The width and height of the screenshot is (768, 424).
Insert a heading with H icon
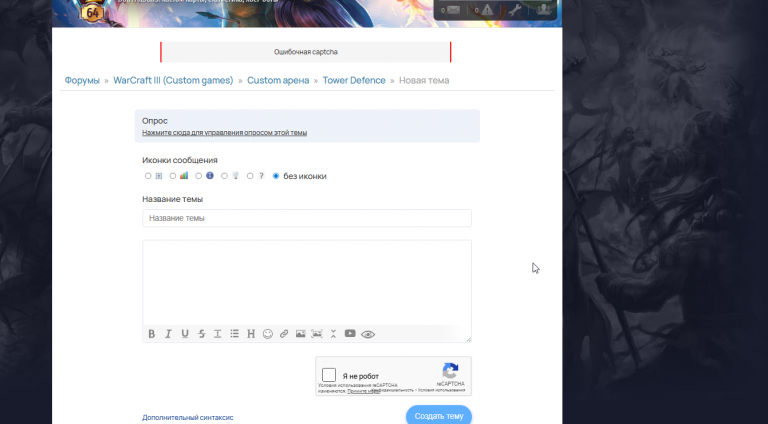point(251,334)
